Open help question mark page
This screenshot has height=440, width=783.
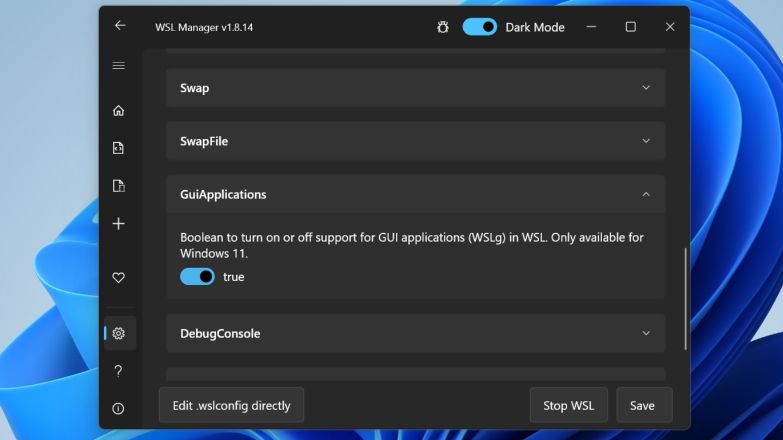(x=118, y=371)
